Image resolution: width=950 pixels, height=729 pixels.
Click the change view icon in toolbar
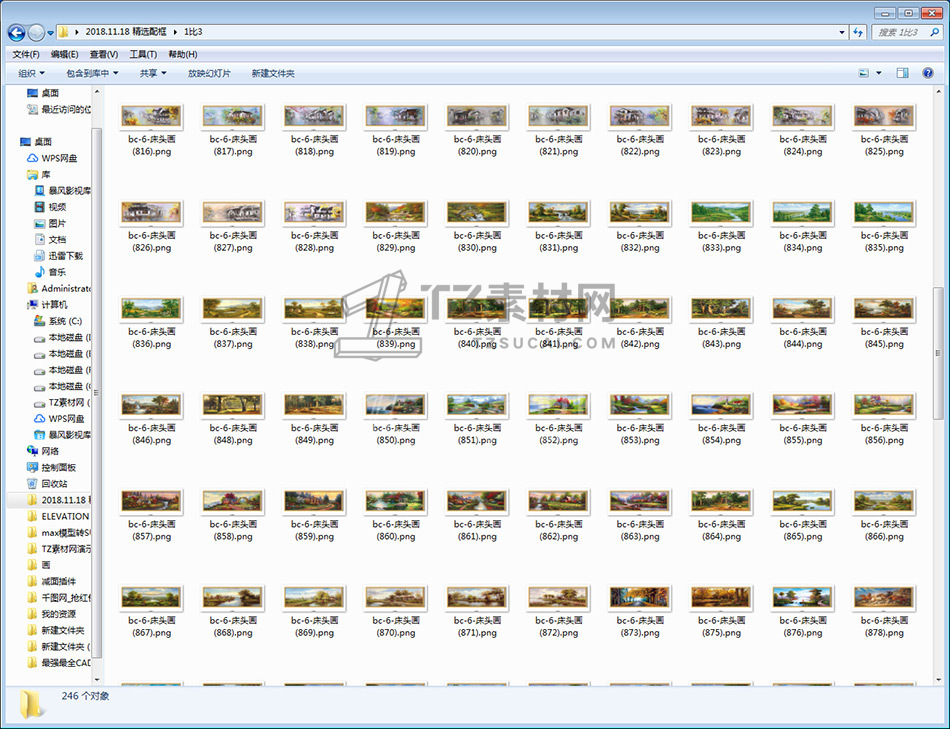(864, 73)
